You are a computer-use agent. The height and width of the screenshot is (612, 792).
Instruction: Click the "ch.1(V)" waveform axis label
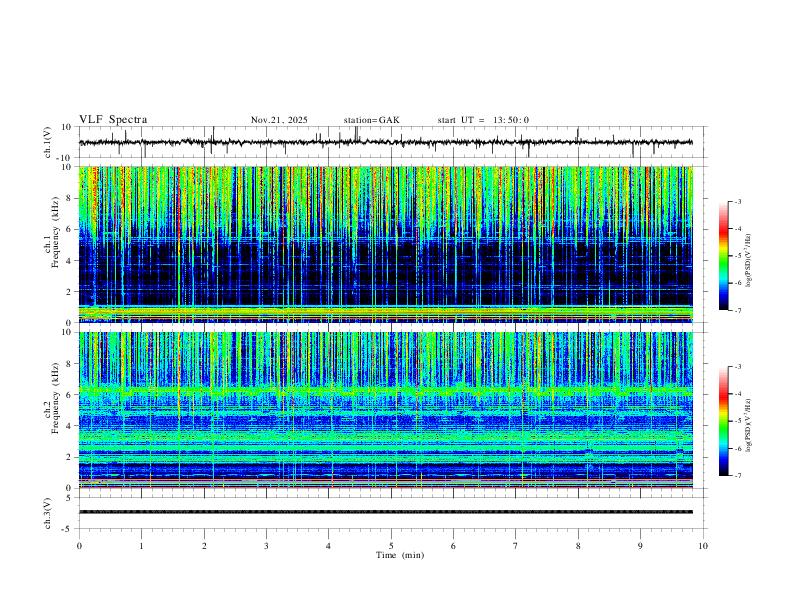coord(48,142)
